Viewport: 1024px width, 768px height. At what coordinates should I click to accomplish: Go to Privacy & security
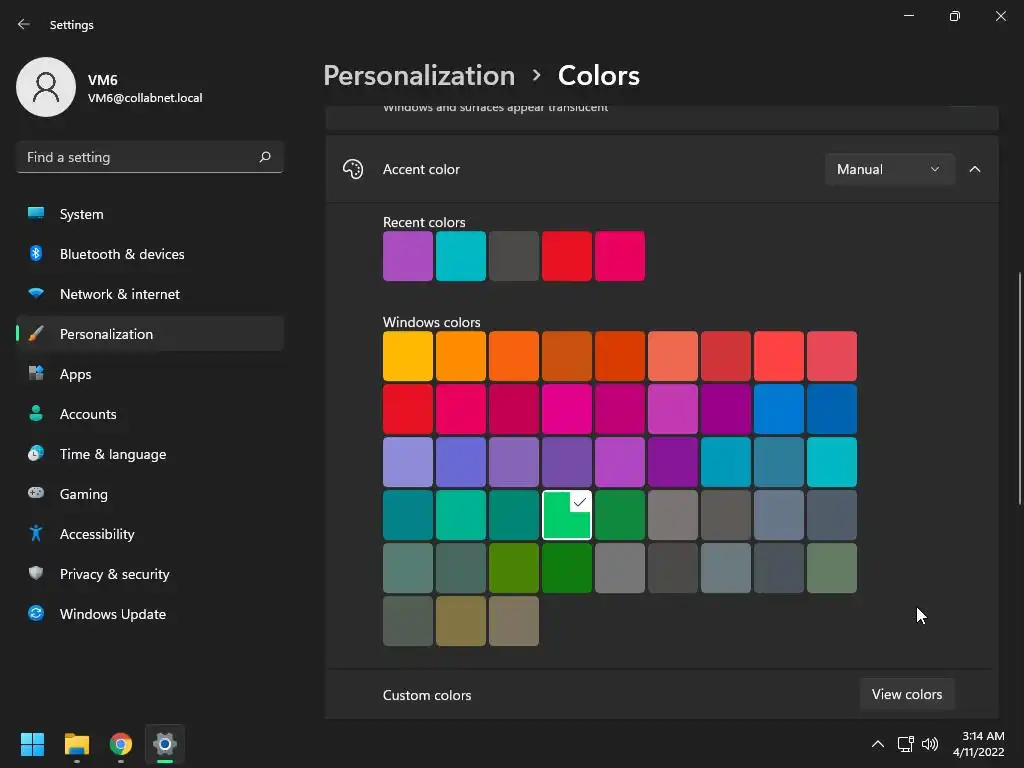[150, 573]
